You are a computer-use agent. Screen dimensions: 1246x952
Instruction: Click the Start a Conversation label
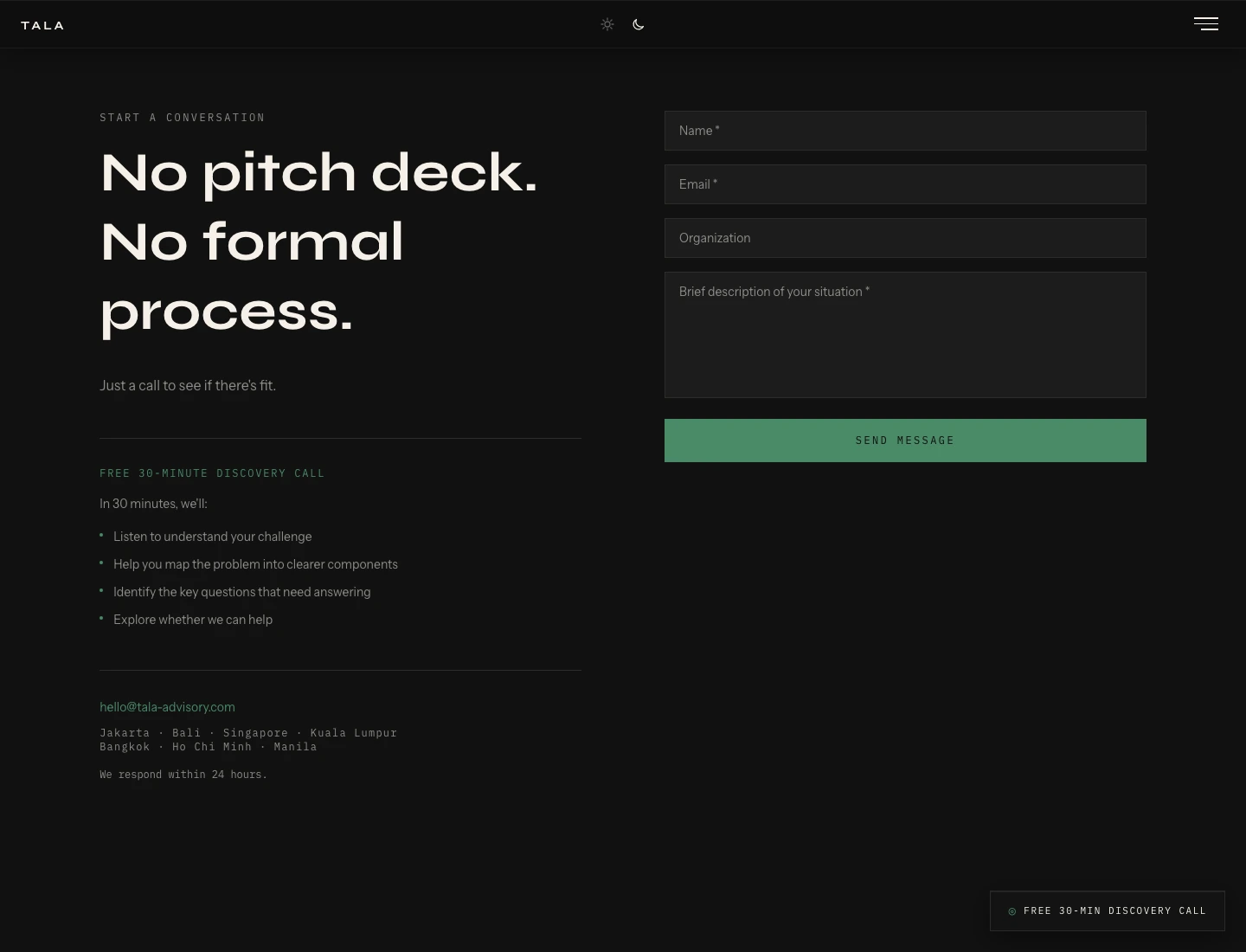pos(183,118)
